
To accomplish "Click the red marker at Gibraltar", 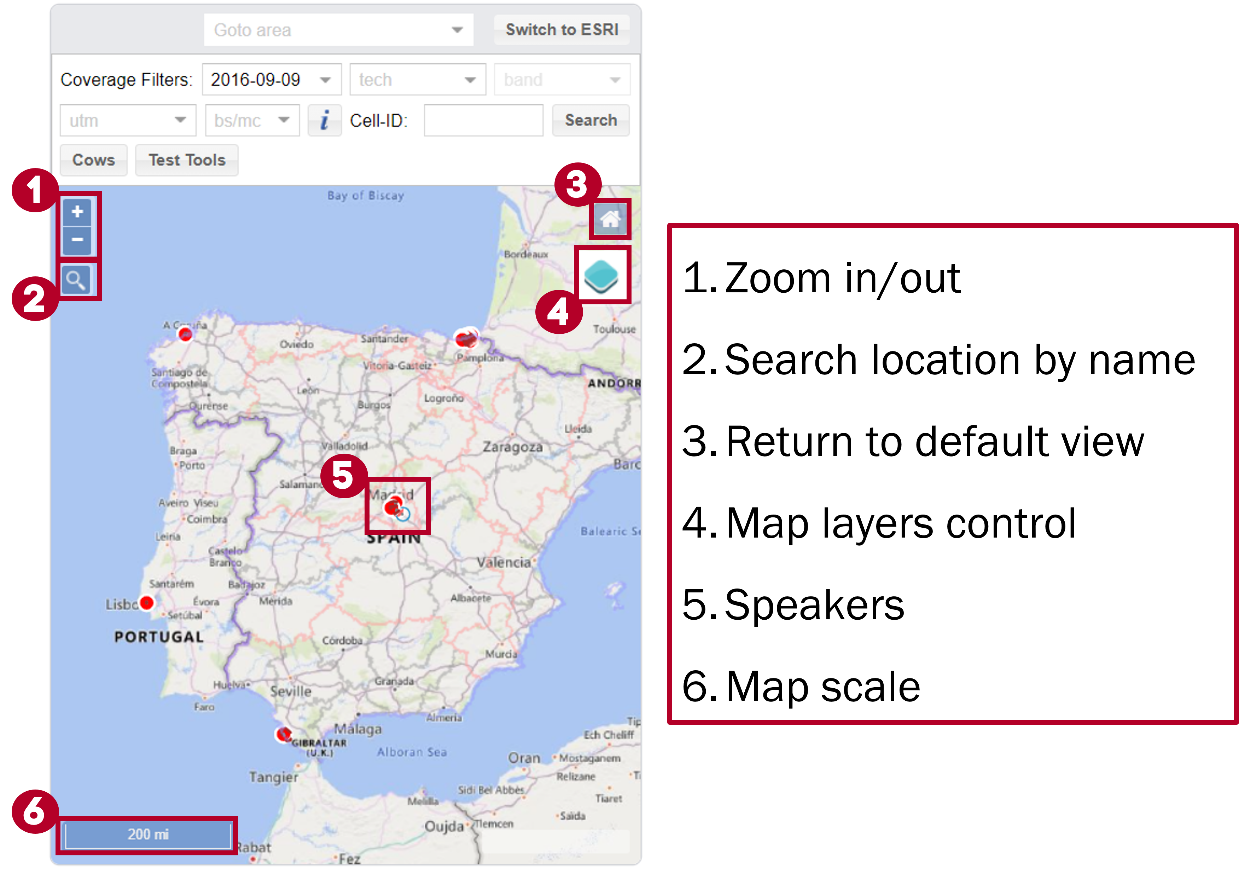I will [x=283, y=735].
